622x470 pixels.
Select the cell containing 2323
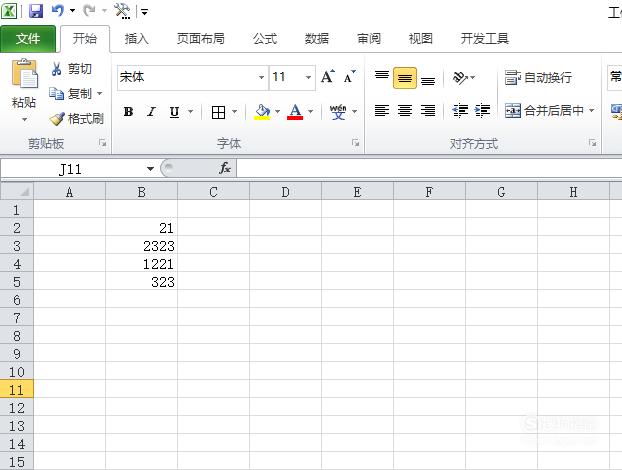tap(141, 246)
